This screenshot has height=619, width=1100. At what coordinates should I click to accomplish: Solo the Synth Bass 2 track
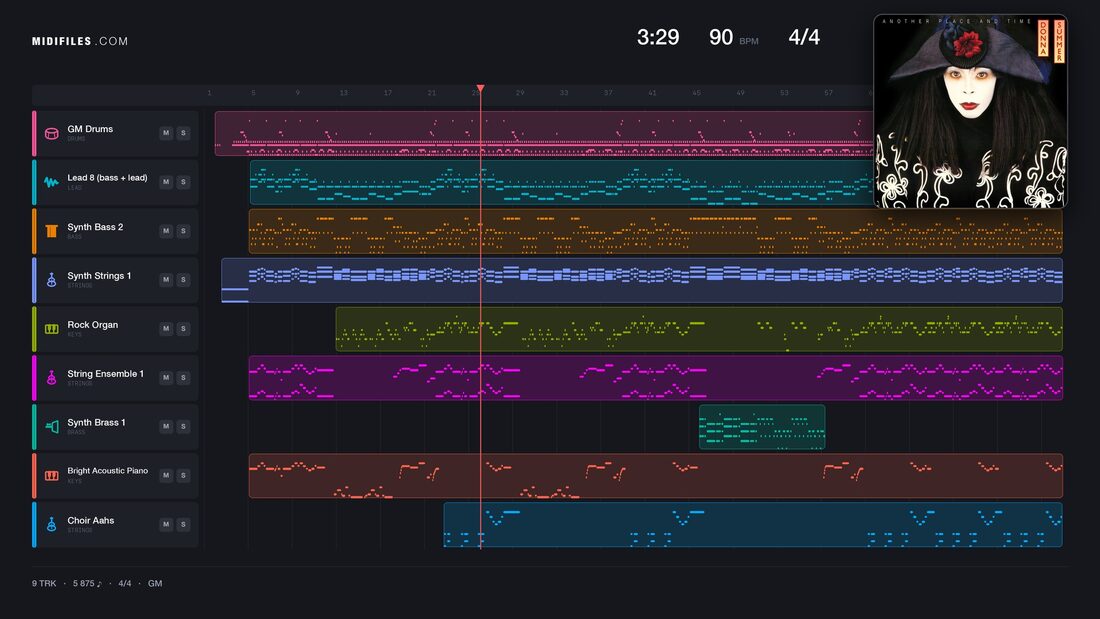pos(183,231)
